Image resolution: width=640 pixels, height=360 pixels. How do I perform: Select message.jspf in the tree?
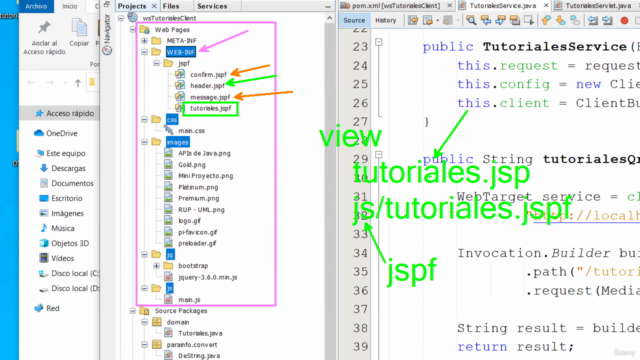coord(210,97)
